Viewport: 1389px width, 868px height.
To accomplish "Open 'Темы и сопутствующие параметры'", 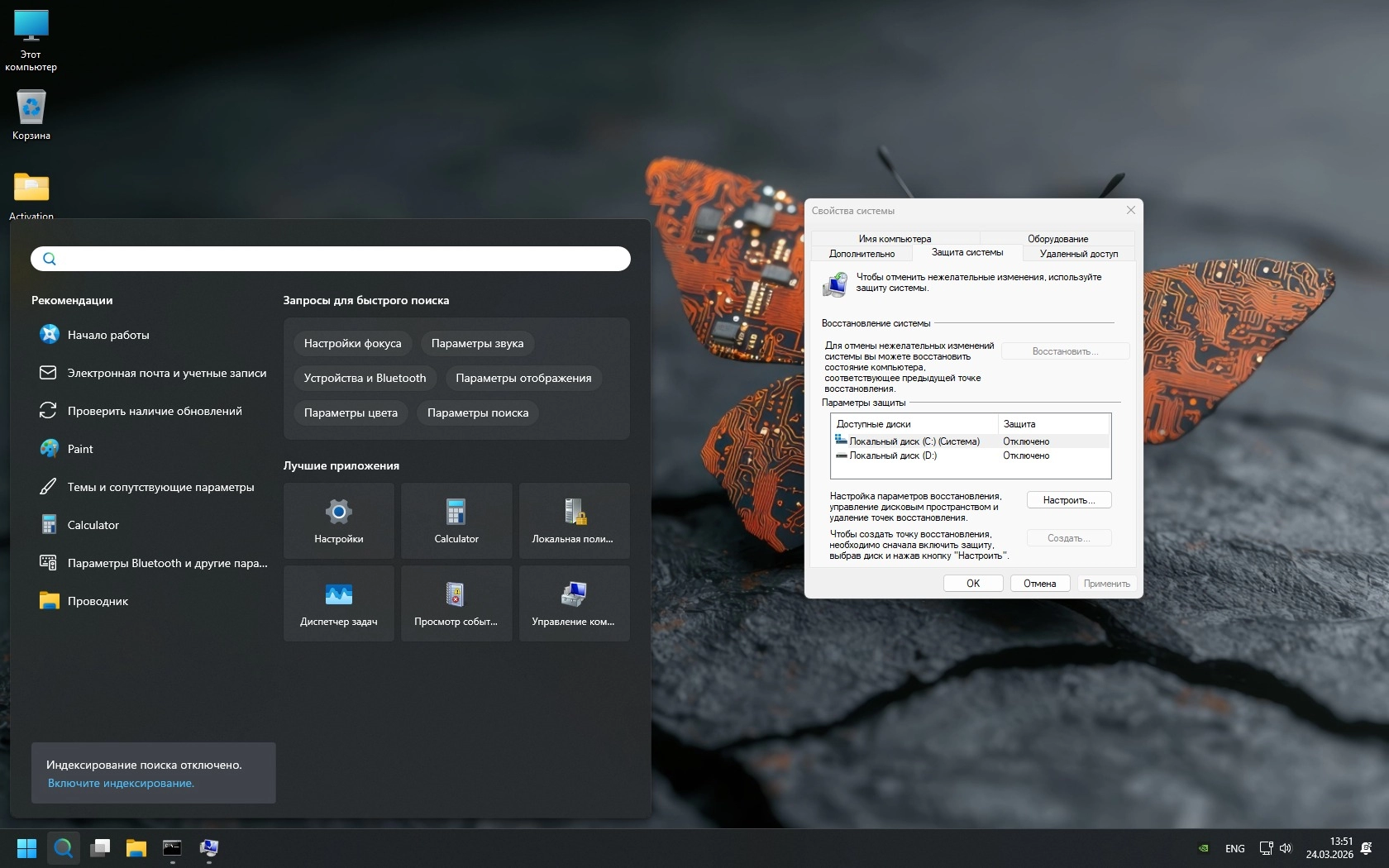I will click(152, 487).
